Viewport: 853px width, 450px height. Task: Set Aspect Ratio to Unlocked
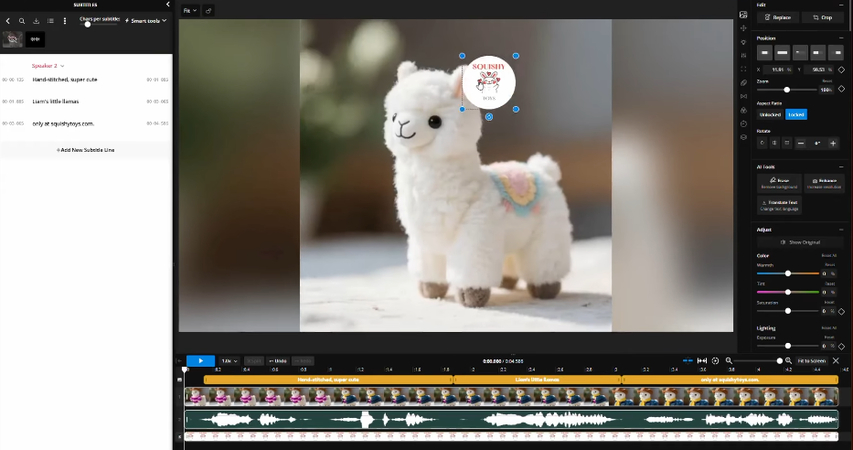click(770, 114)
